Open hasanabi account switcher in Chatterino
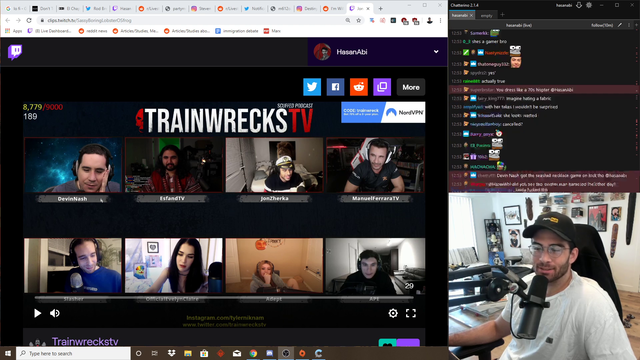640x360 pixels. pos(564,5)
